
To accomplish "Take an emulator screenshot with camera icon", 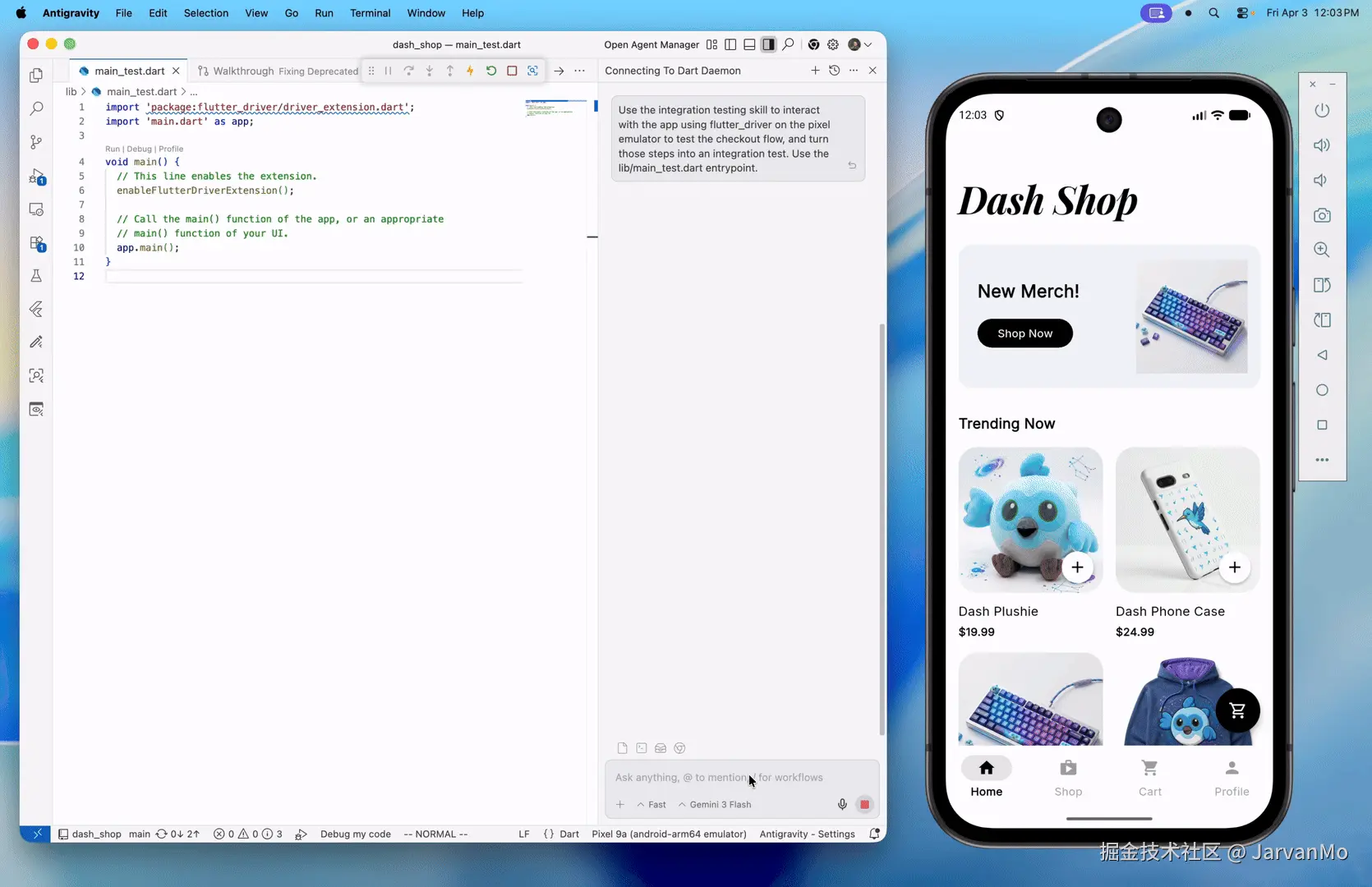I will click(1322, 215).
